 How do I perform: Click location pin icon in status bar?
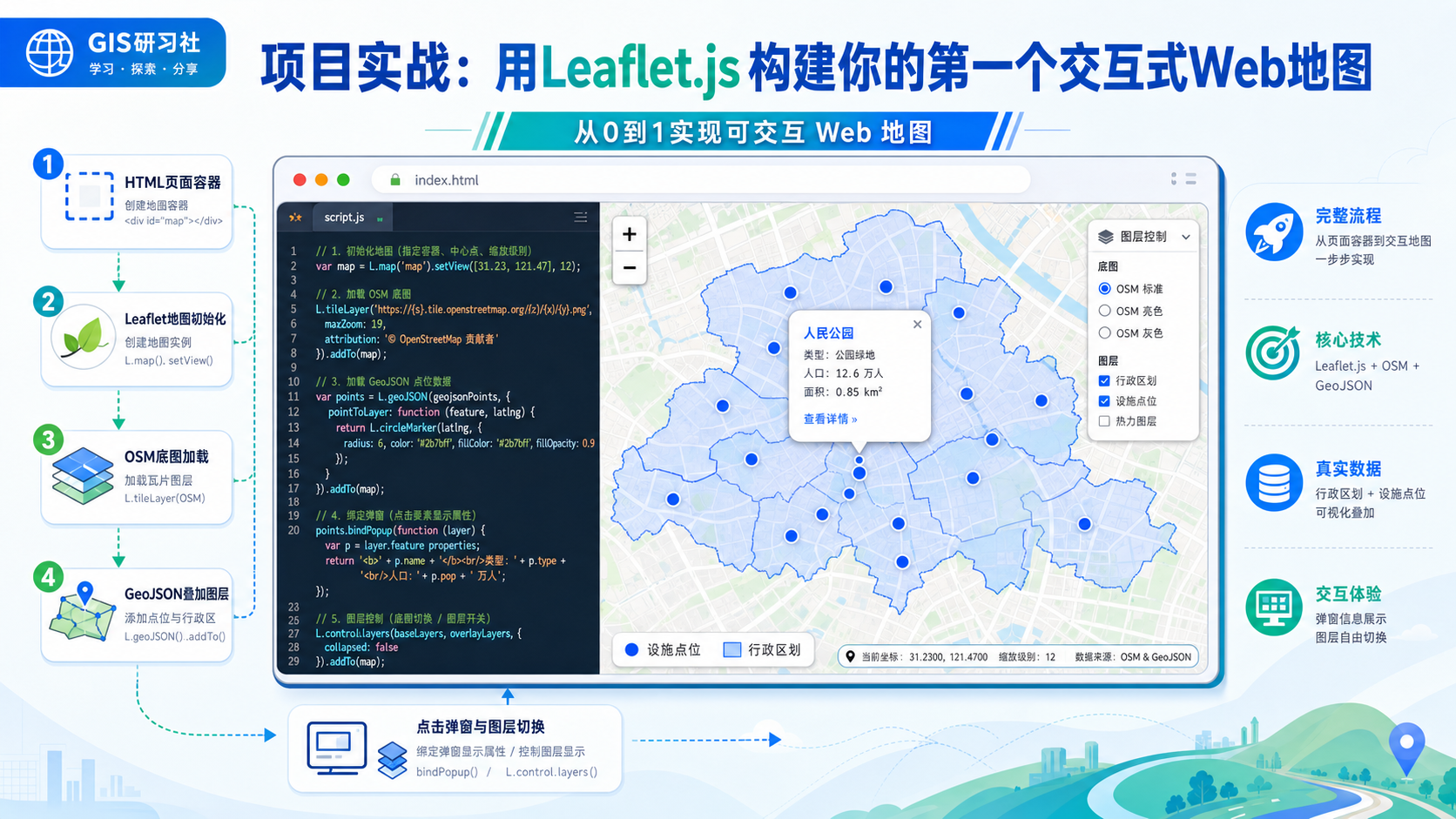(x=851, y=657)
